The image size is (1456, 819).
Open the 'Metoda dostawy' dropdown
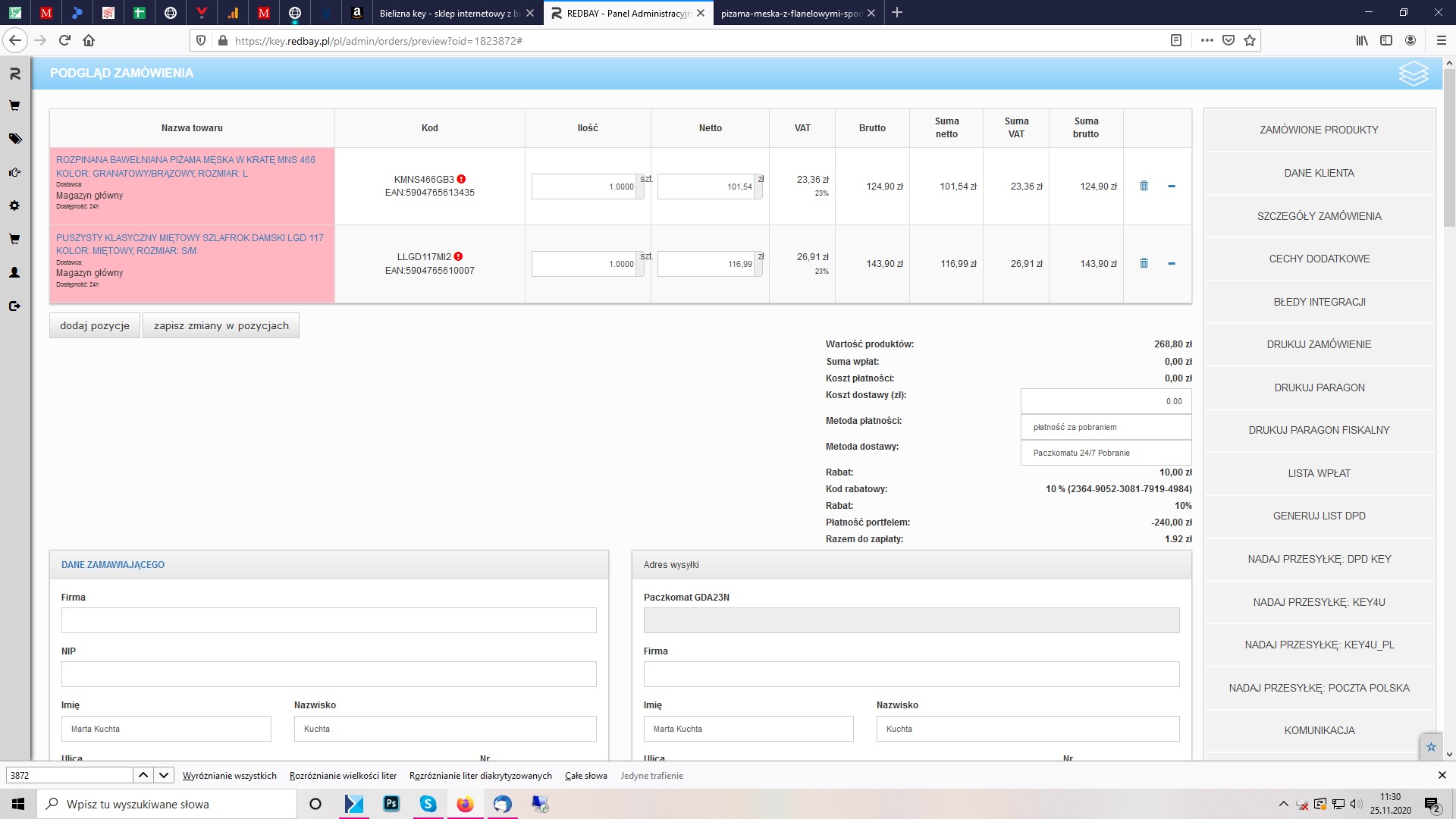click(x=1106, y=453)
